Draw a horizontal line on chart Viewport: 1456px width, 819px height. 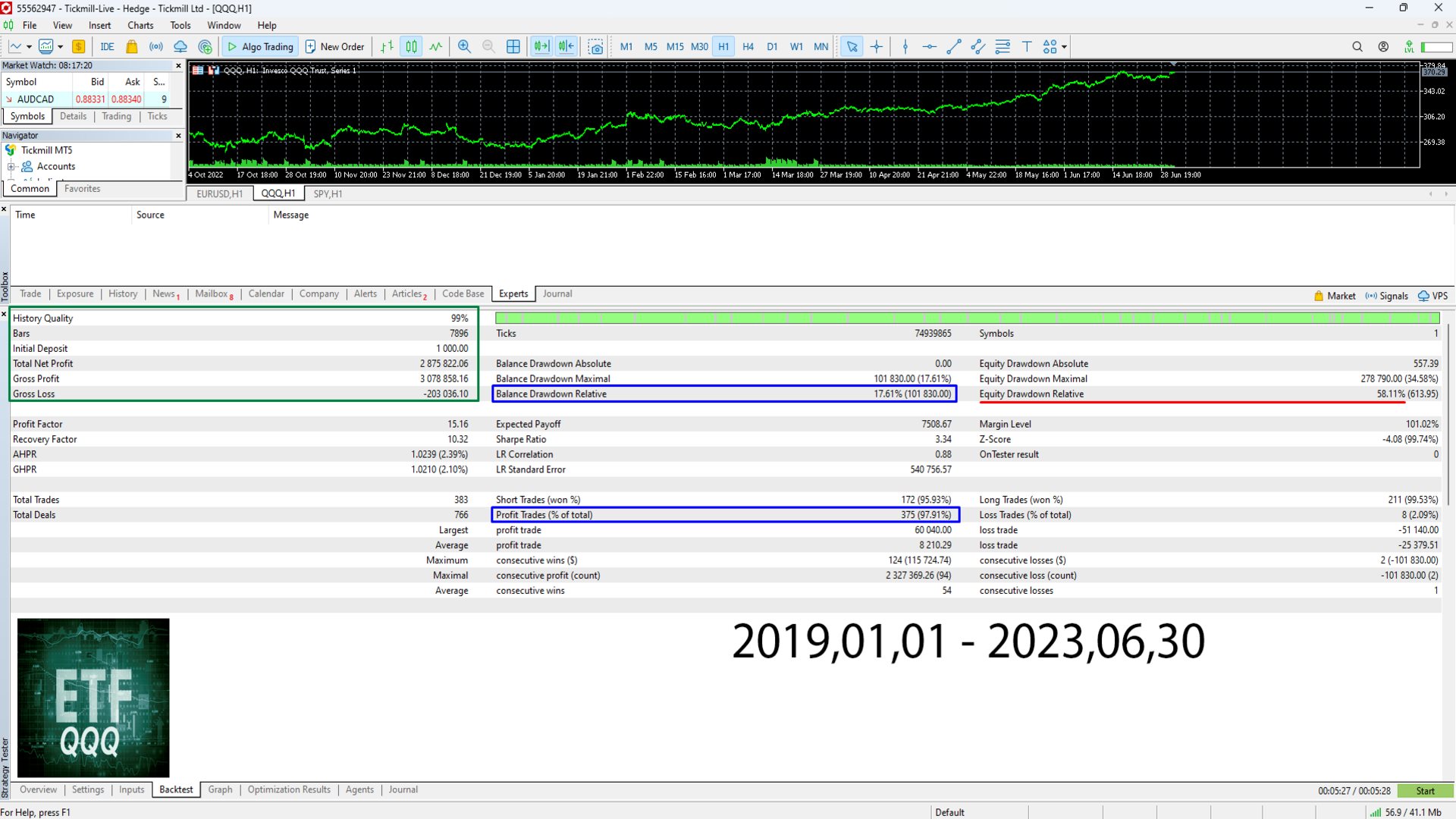pos(930,46)
